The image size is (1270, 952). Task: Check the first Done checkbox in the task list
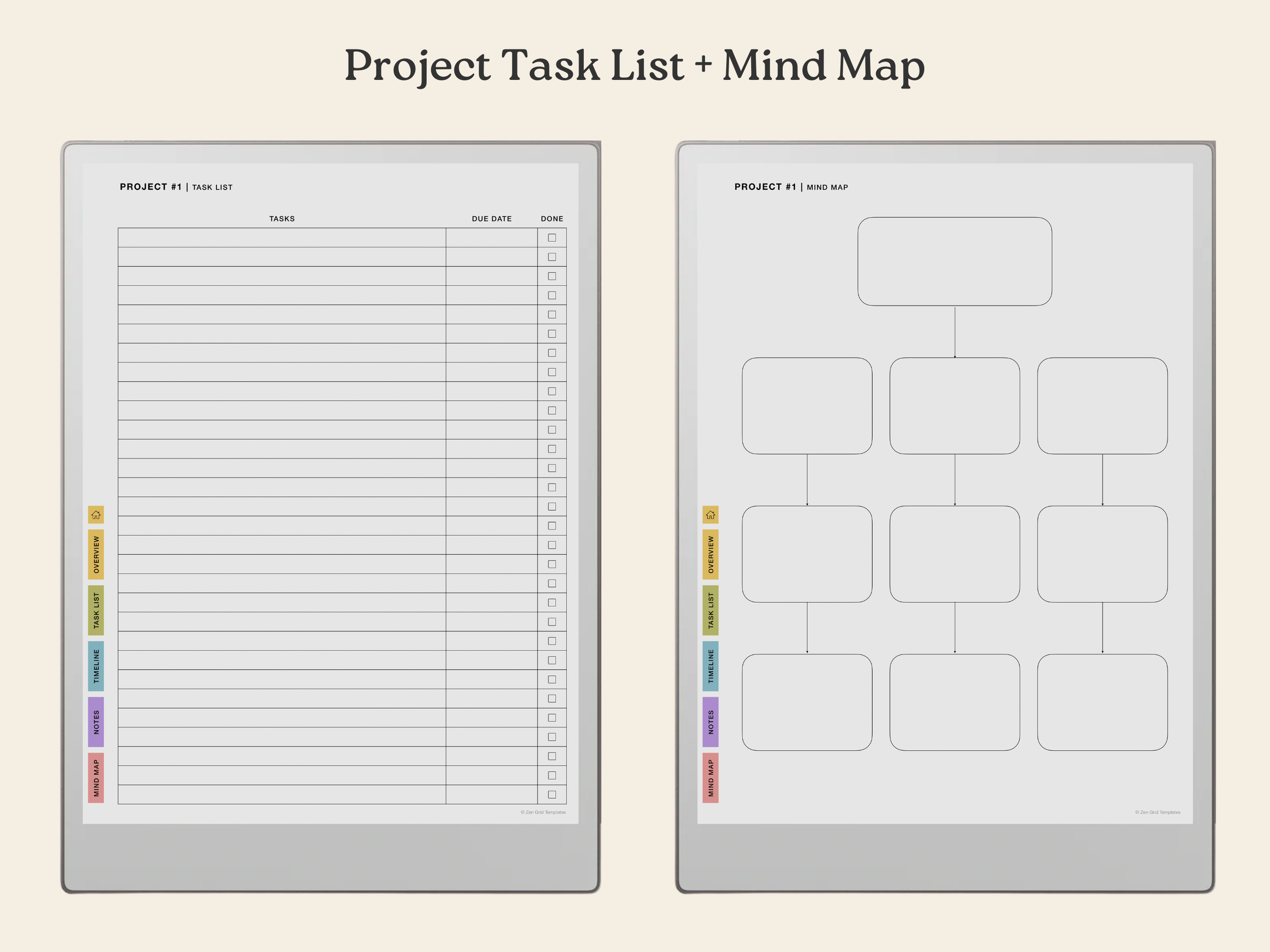coord(552,238)
